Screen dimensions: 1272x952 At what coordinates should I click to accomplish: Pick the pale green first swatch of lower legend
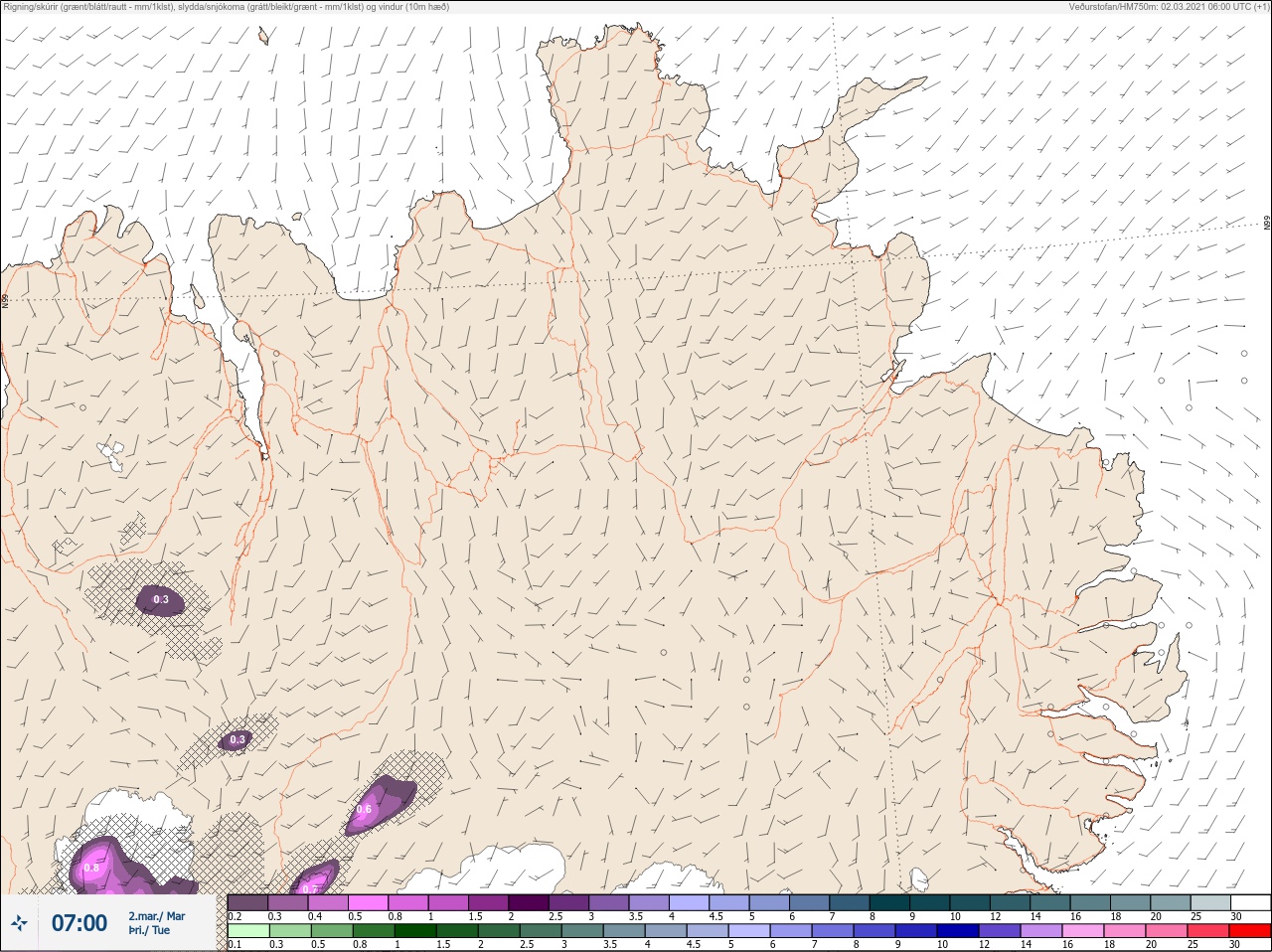pyautogui.click(x=248, y=931)
